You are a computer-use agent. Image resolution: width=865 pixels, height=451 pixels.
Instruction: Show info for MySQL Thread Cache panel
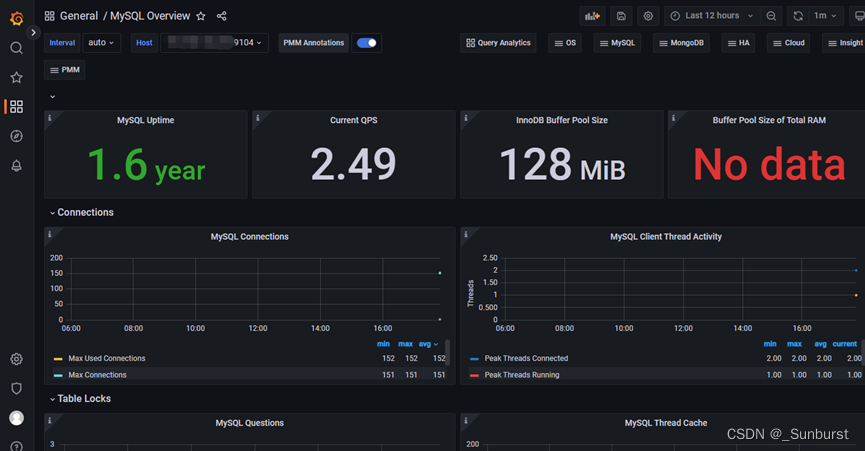point(466,420)
